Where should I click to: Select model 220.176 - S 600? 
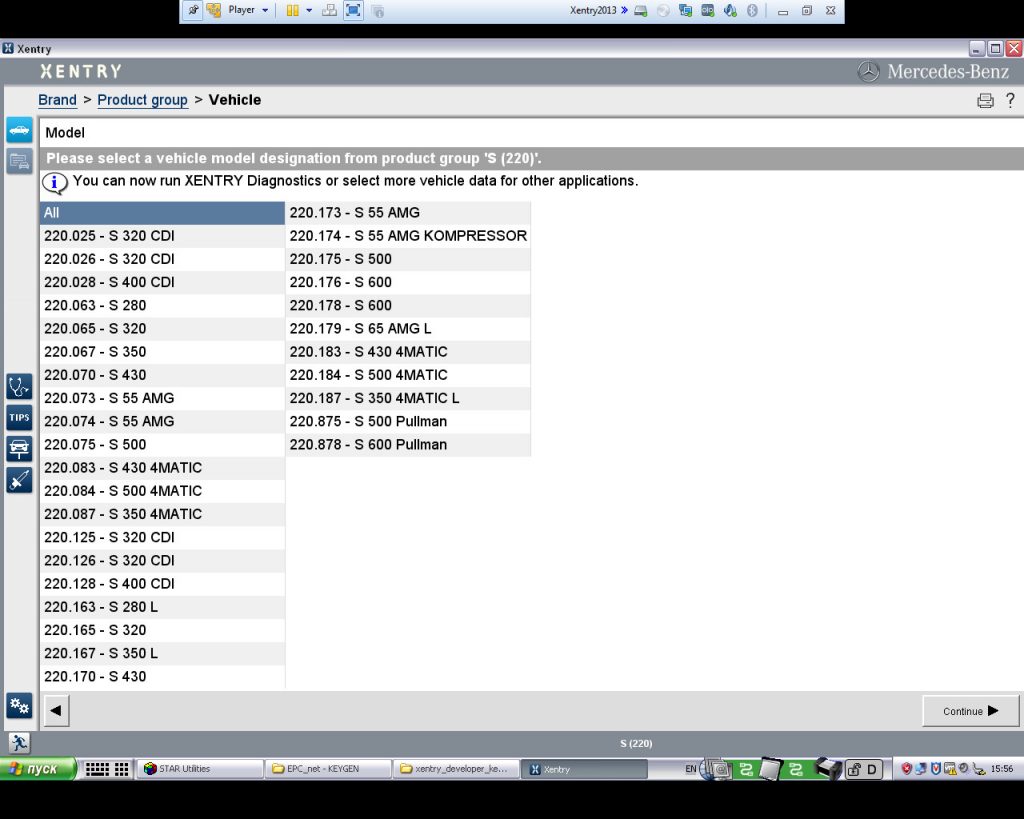pyautogui.click(x=408, y=282)
